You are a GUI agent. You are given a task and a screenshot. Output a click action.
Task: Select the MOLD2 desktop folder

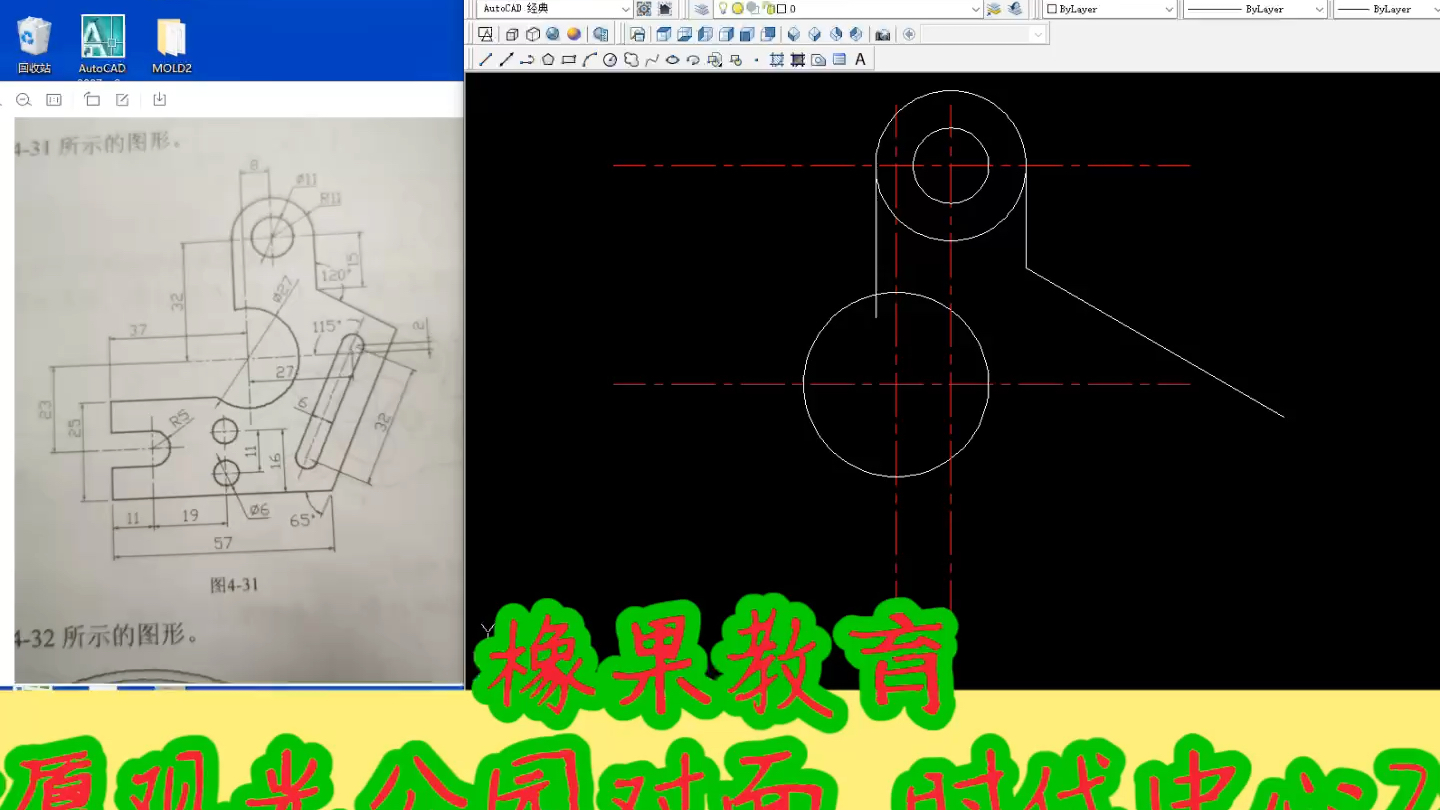(172, 45)
